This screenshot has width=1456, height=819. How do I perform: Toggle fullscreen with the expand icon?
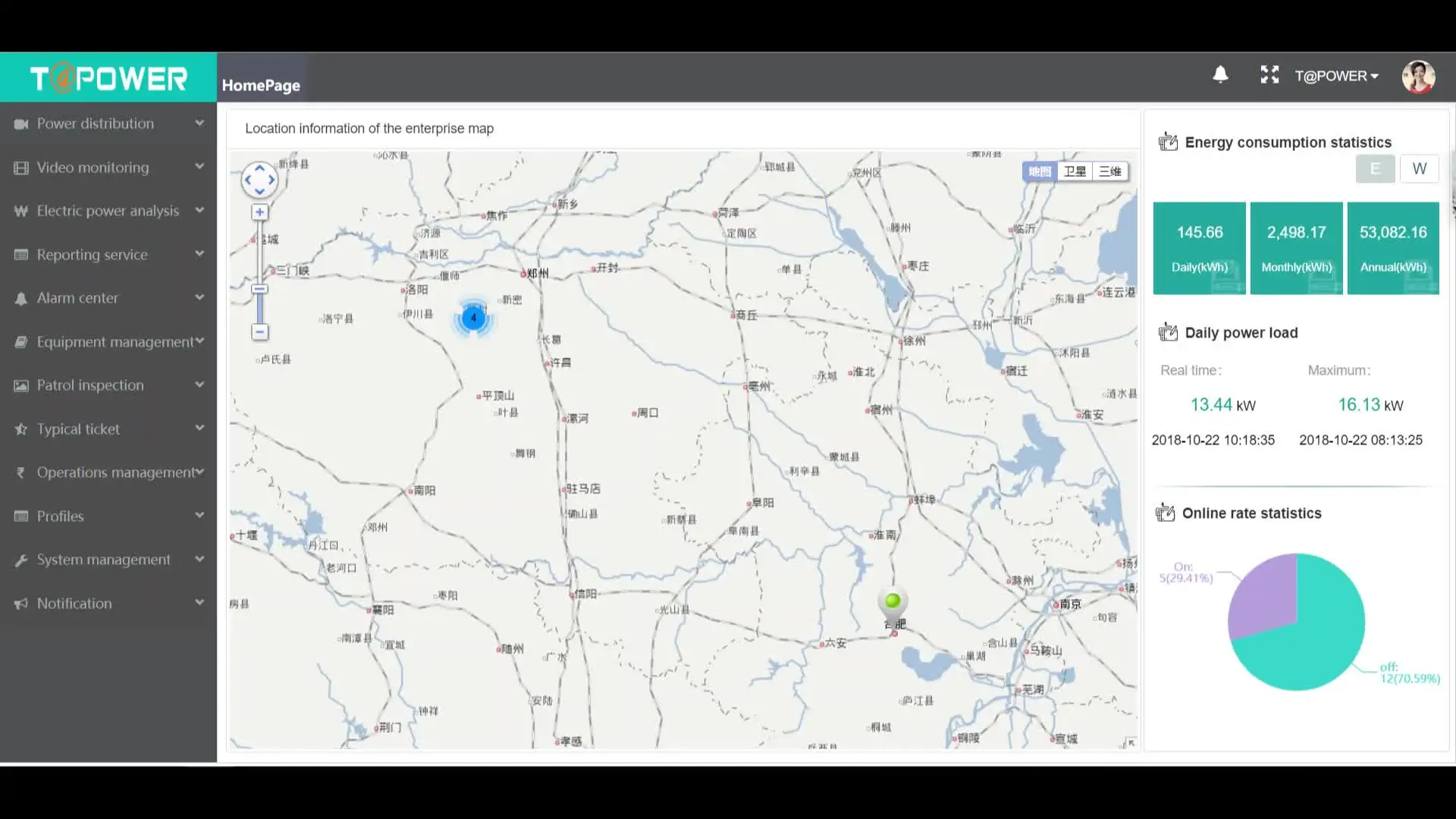[x=1269, y=74]
